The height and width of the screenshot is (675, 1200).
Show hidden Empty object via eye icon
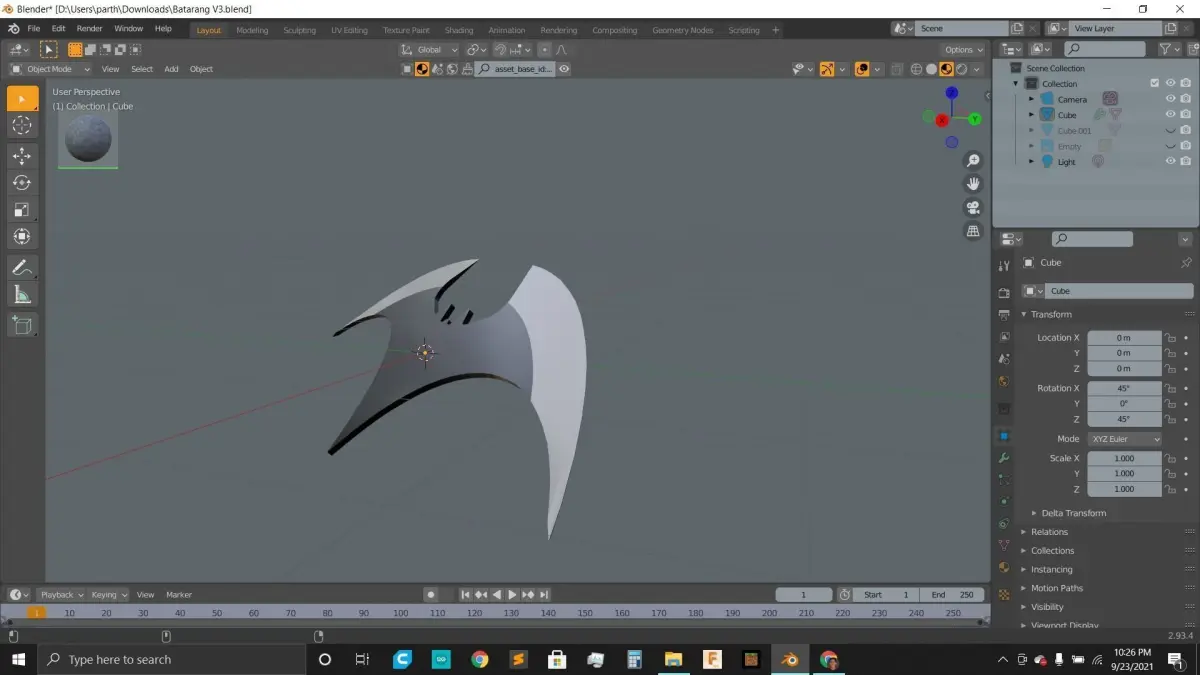tap(1170, 146)
